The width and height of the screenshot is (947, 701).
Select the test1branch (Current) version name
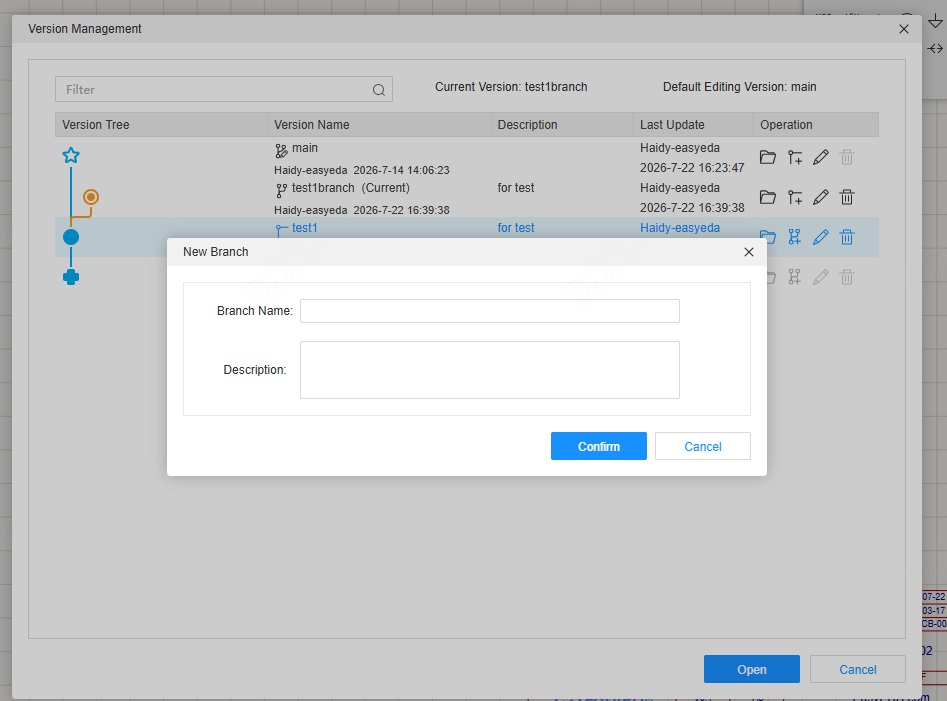(x=350, y=188)
